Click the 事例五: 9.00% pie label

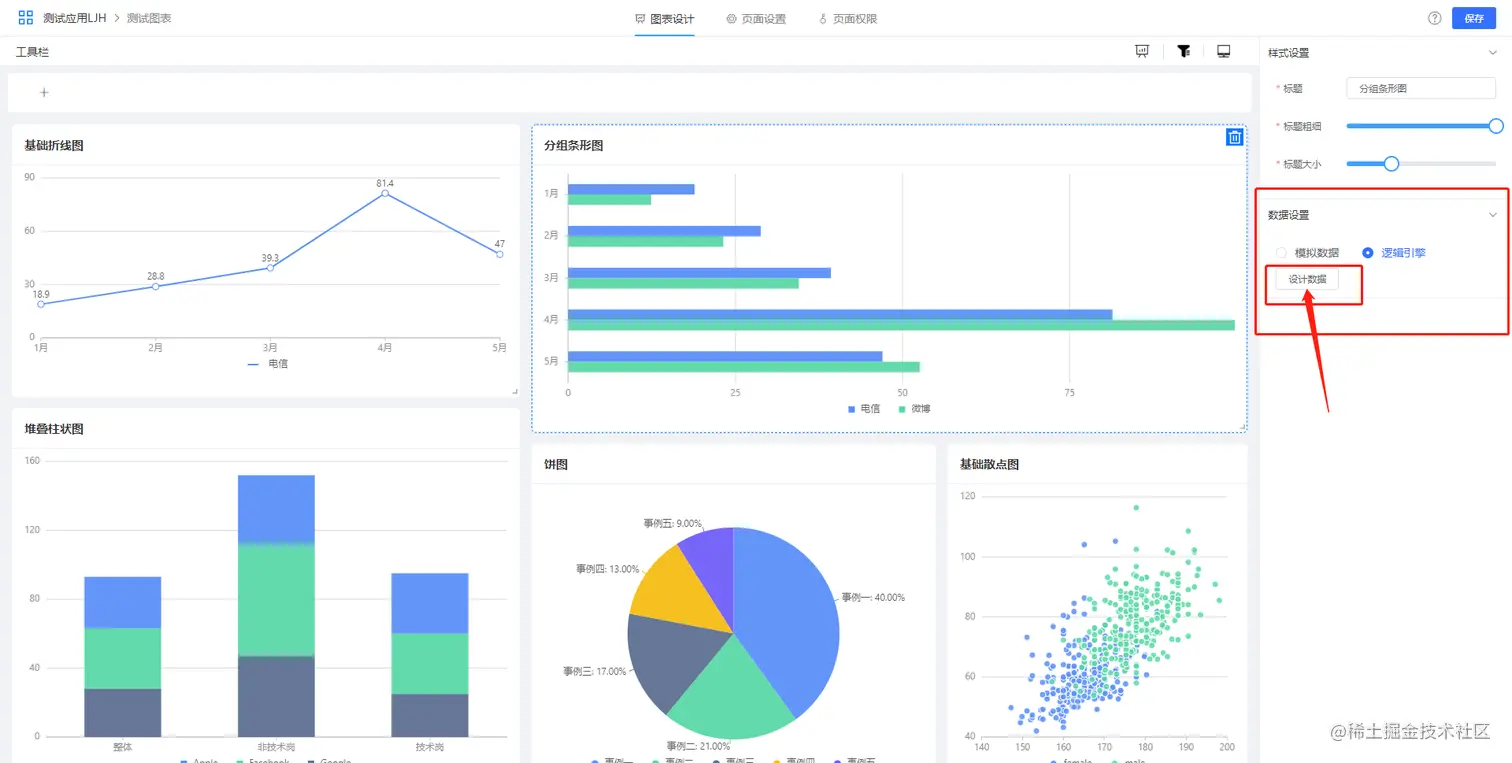point(673,523)
